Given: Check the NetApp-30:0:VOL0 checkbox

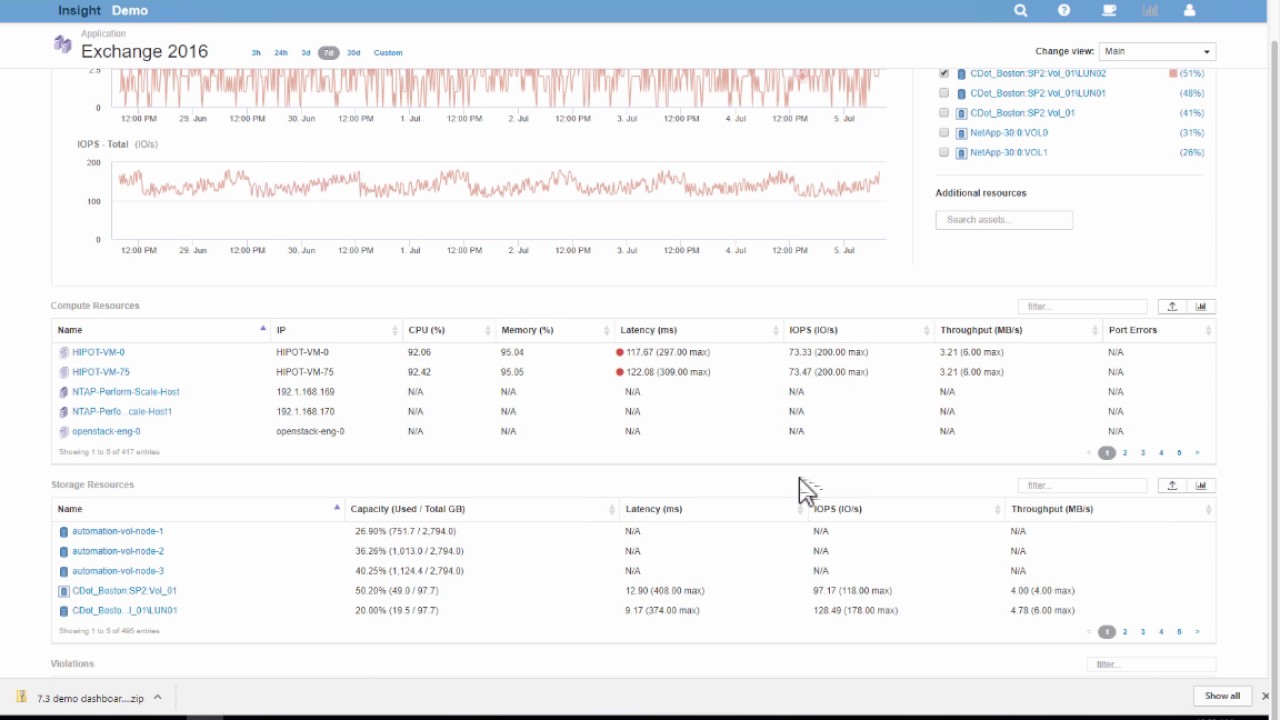Looking at the screenshot, I should click(x=944, y=132).
